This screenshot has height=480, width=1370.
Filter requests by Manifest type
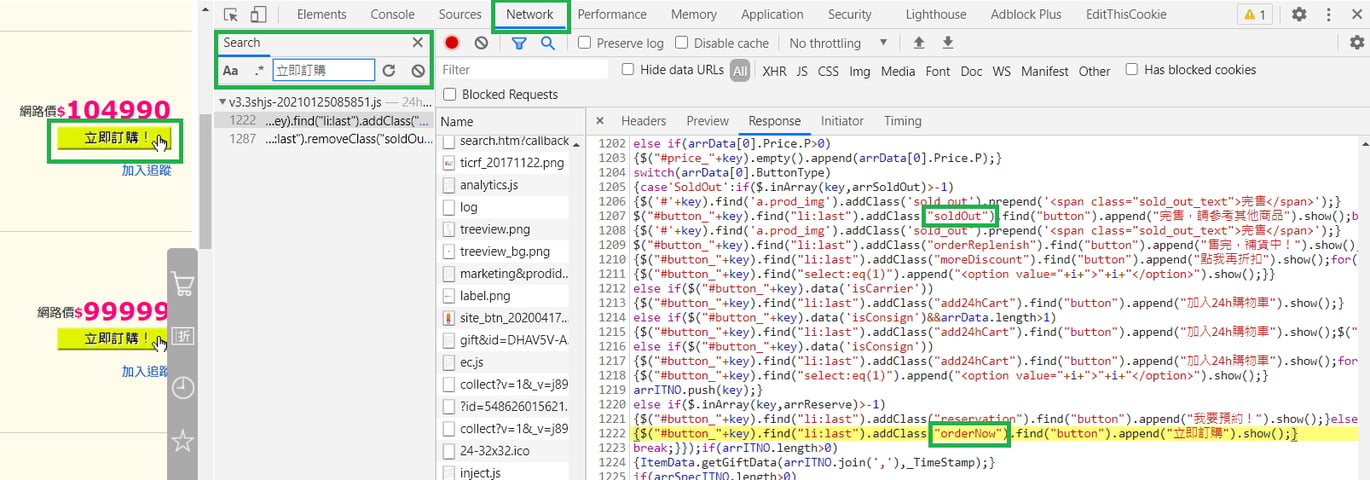[x=1044, y=71]
